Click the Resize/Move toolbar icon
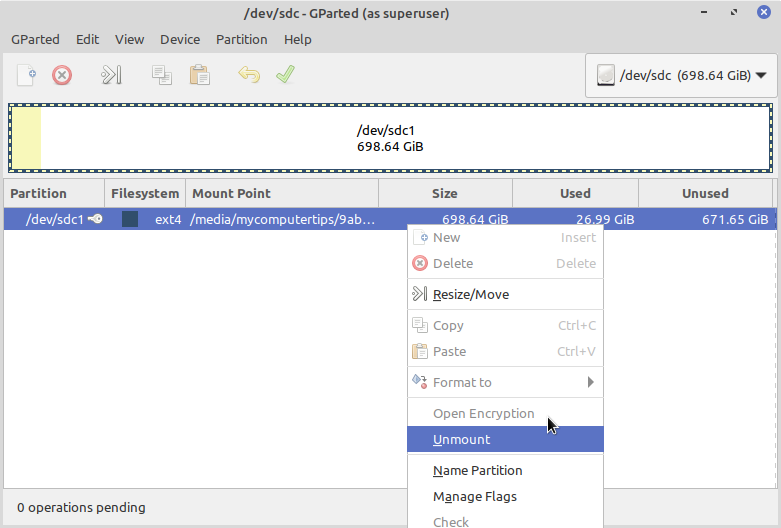 pyautogui.click(x=111, y=75)
